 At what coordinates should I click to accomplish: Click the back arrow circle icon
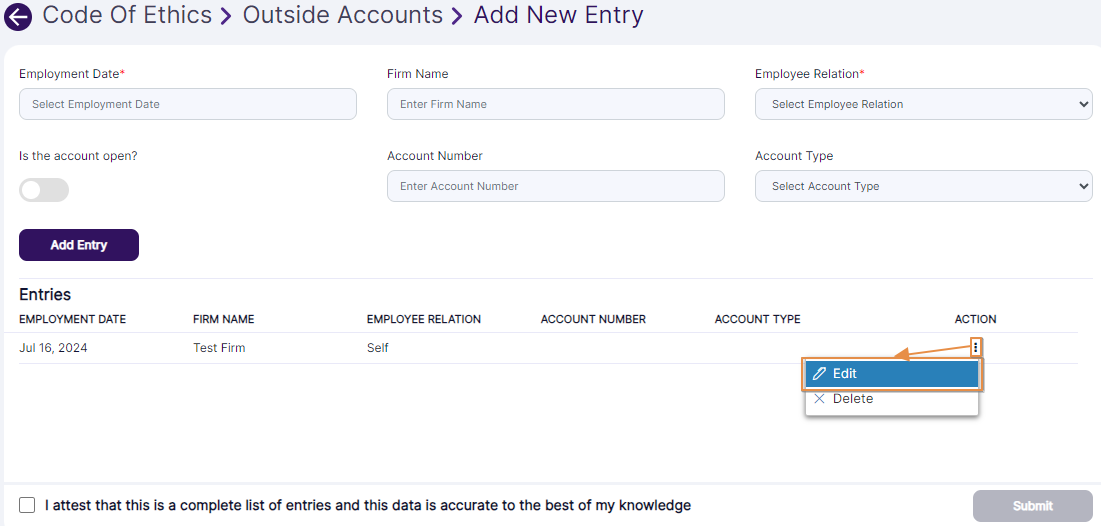18,17
